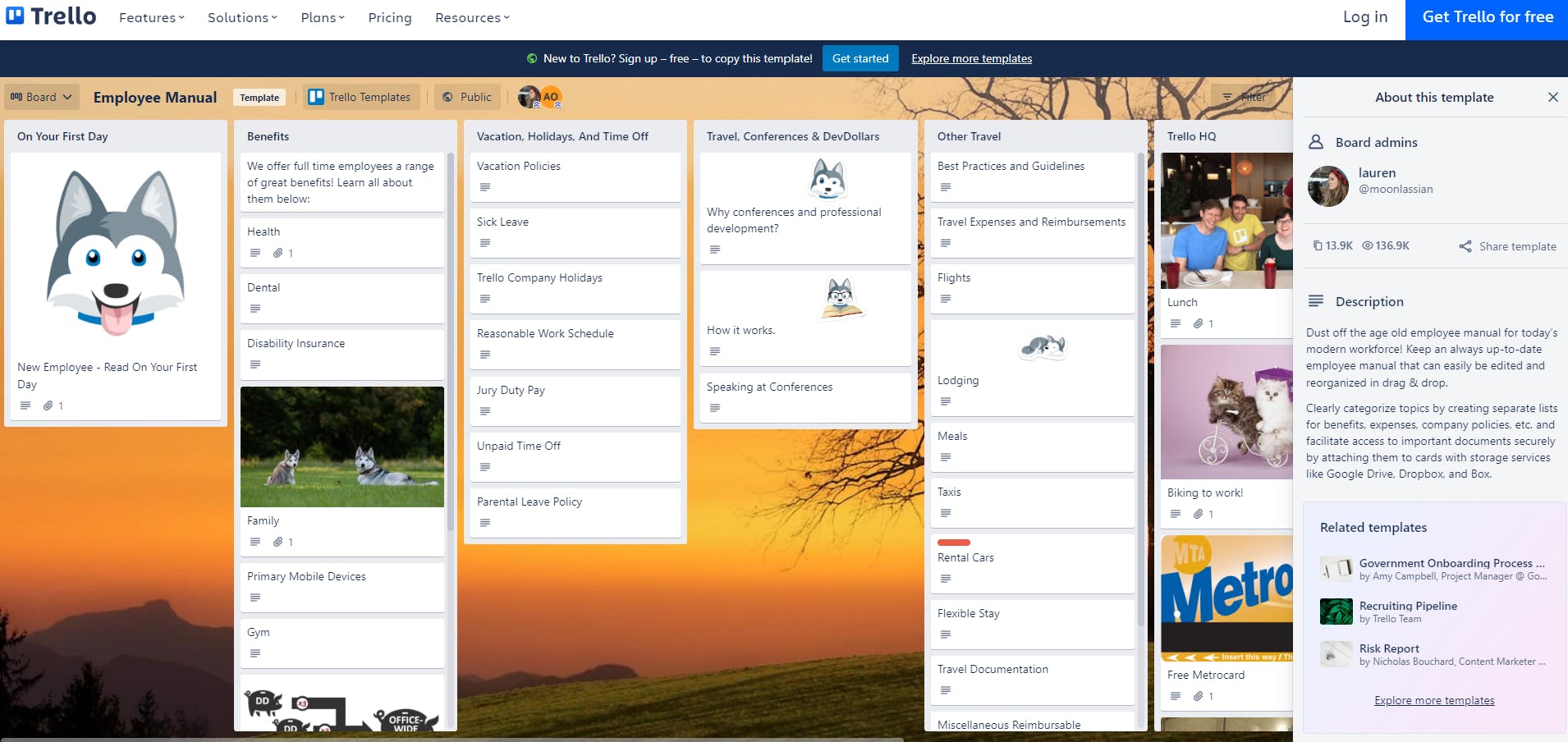Click the first board member avatar photo
Image resolution: width=1568 pixels, height=742 pixels.
530,97
